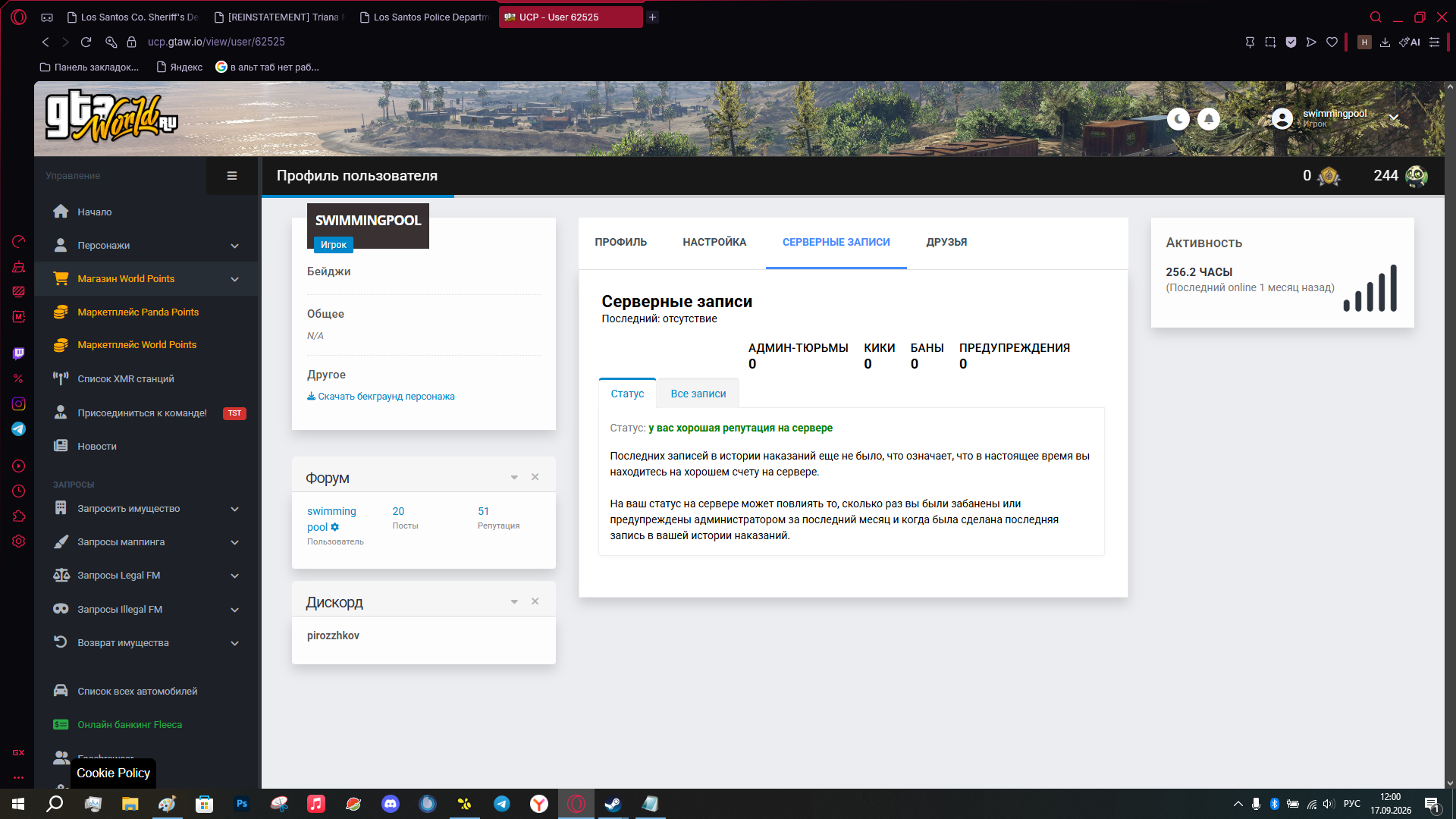Click the GTA World RU logo
1456x819 pixels.
[x=112, y=117]
